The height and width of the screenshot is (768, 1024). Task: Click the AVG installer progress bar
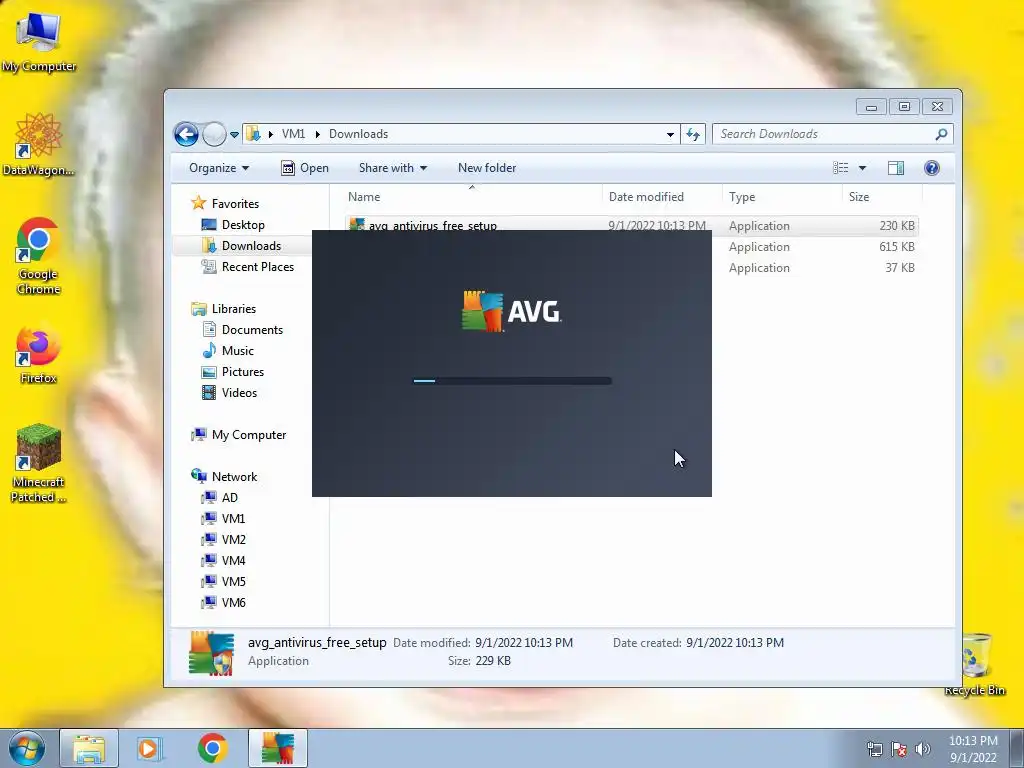point(513,381)
